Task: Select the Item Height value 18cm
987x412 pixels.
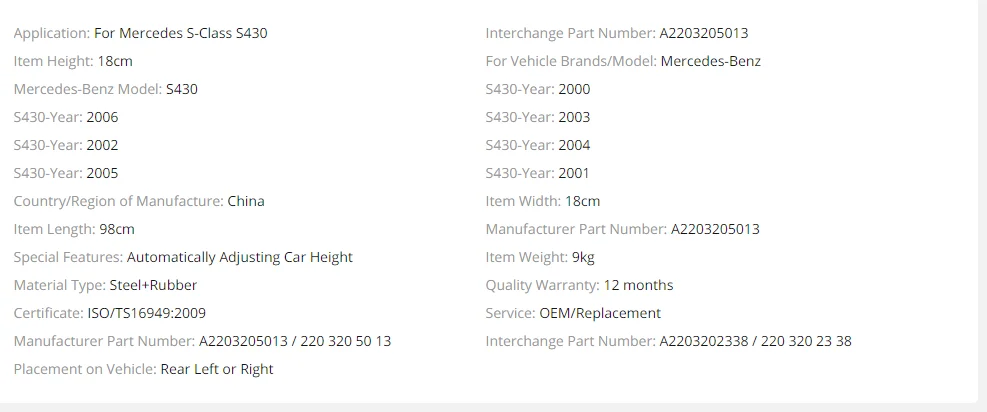Action: coord(115,61)
